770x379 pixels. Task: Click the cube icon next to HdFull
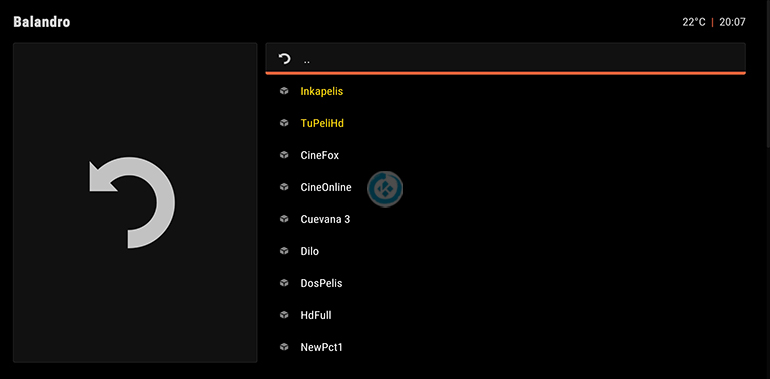tap(284, 315)
